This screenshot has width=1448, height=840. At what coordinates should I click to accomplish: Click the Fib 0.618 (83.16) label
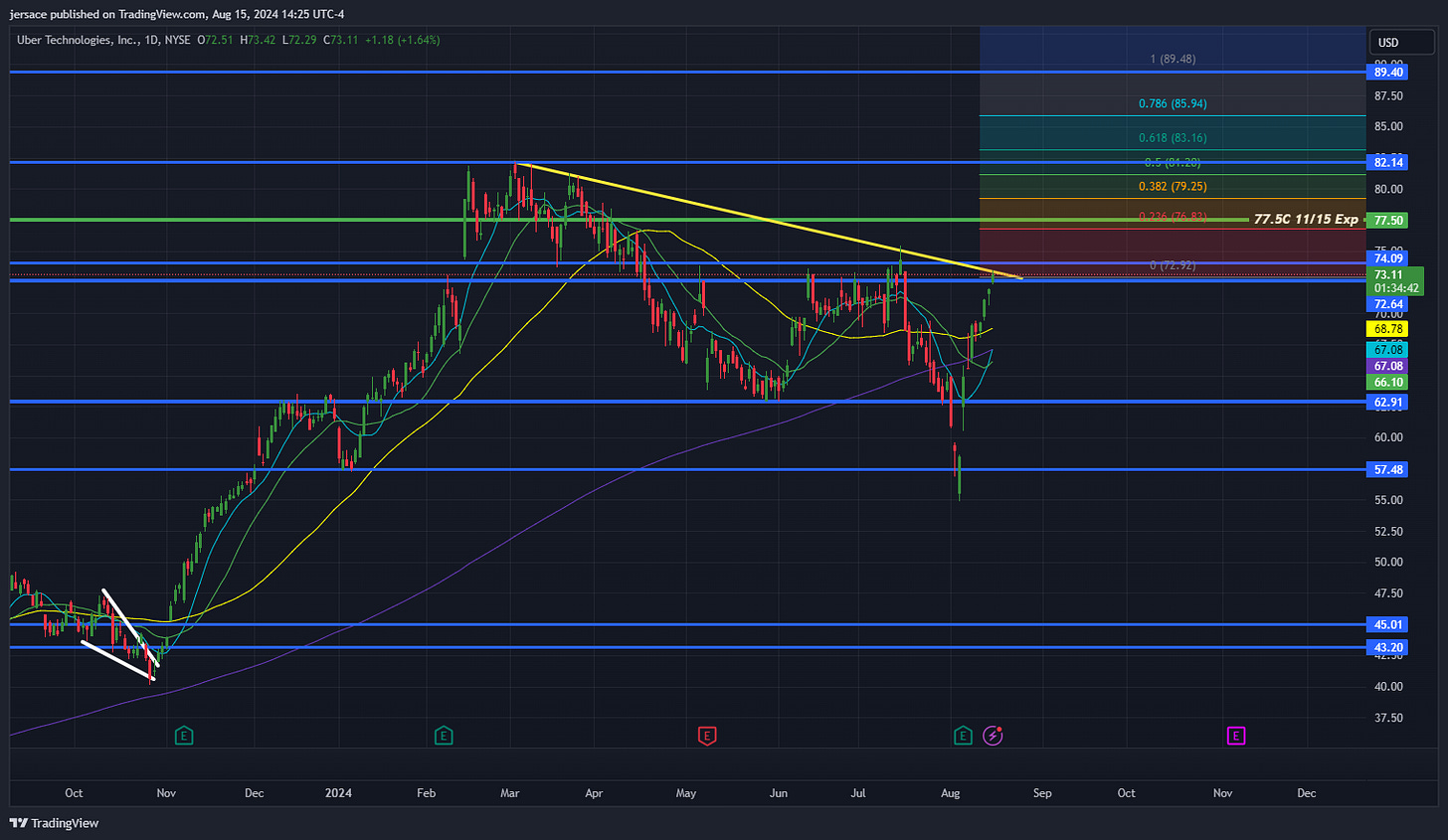[x=1173, y=138]
